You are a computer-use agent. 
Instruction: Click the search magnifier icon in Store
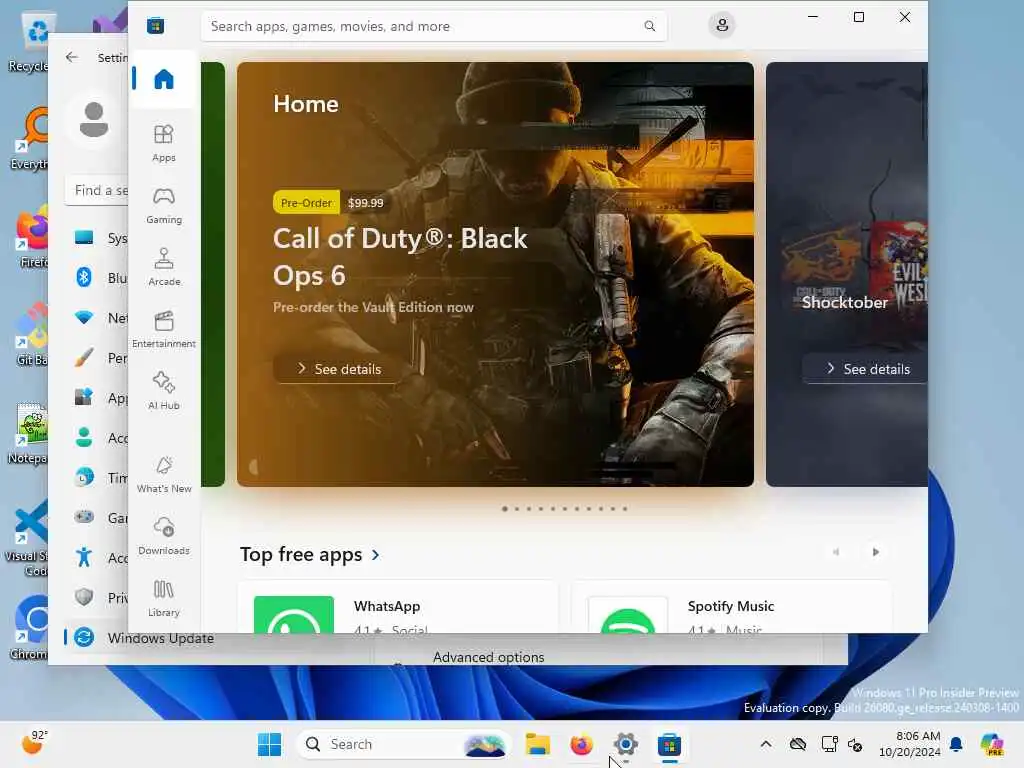649,26
